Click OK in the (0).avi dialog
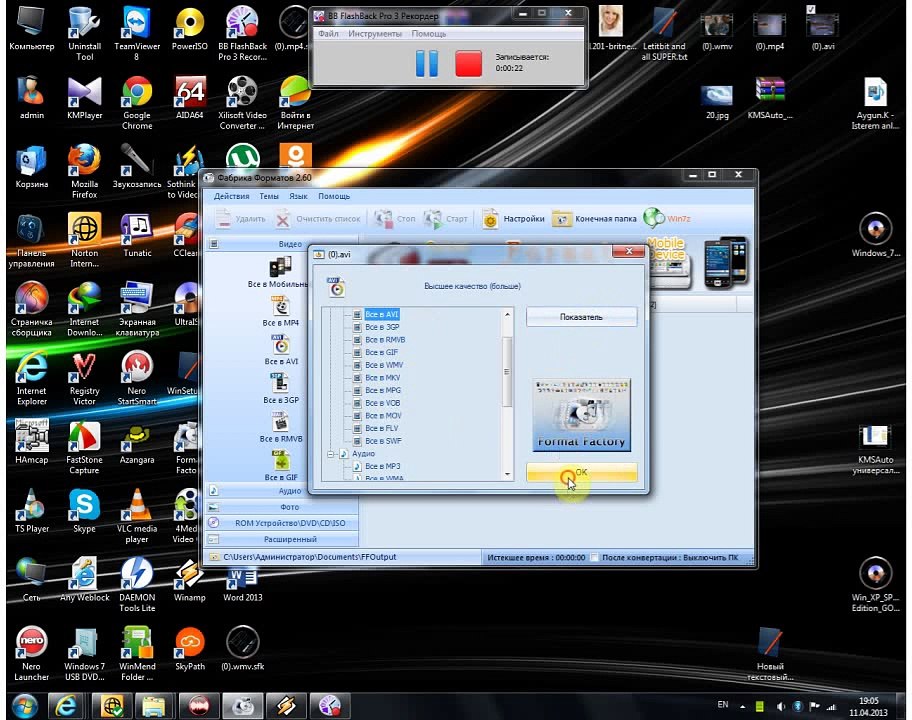912x720 pixels. click(x=582, y=472)
